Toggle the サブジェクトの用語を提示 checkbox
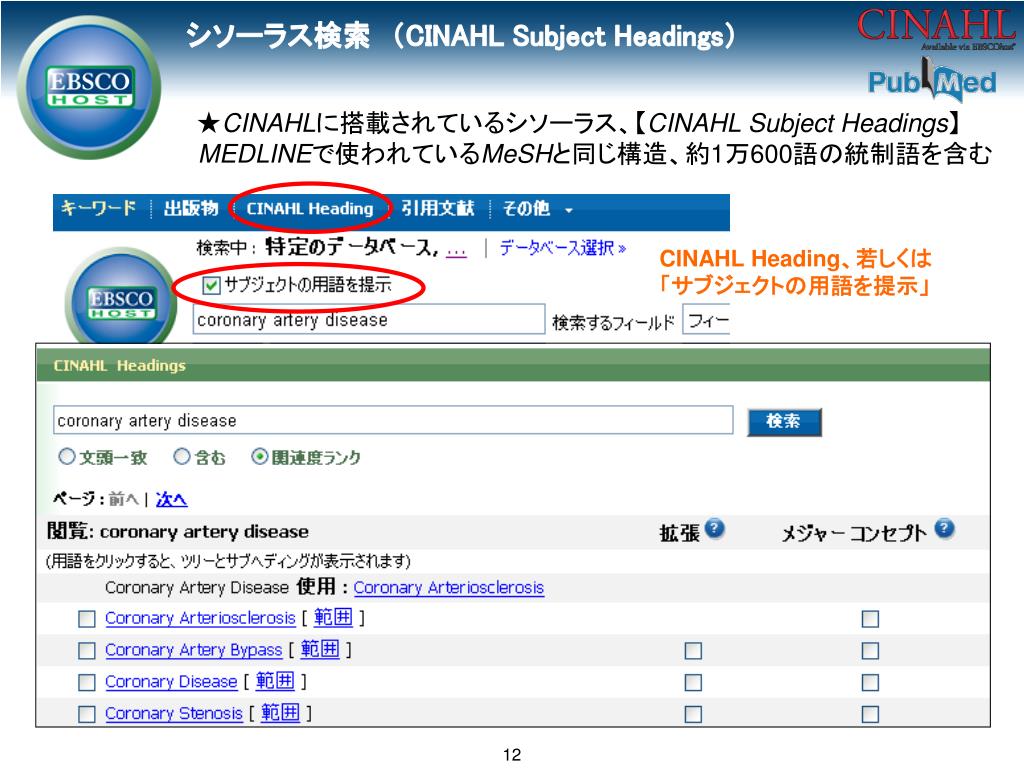 click(x=211, y=285)
